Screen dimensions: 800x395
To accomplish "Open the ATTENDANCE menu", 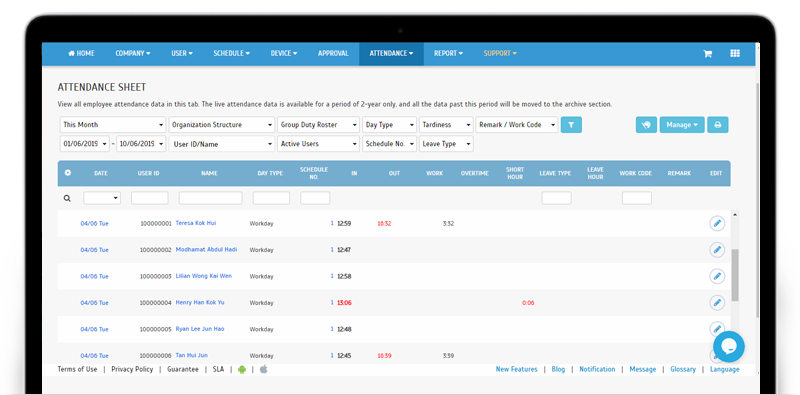I will (391, 54).
